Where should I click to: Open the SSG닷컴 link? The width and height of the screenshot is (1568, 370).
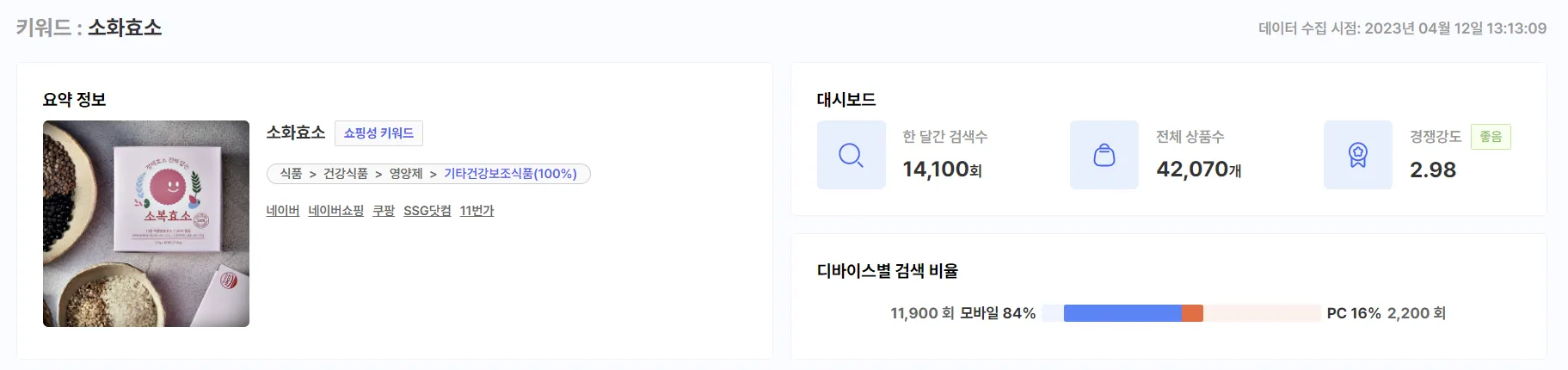point(427,211)
